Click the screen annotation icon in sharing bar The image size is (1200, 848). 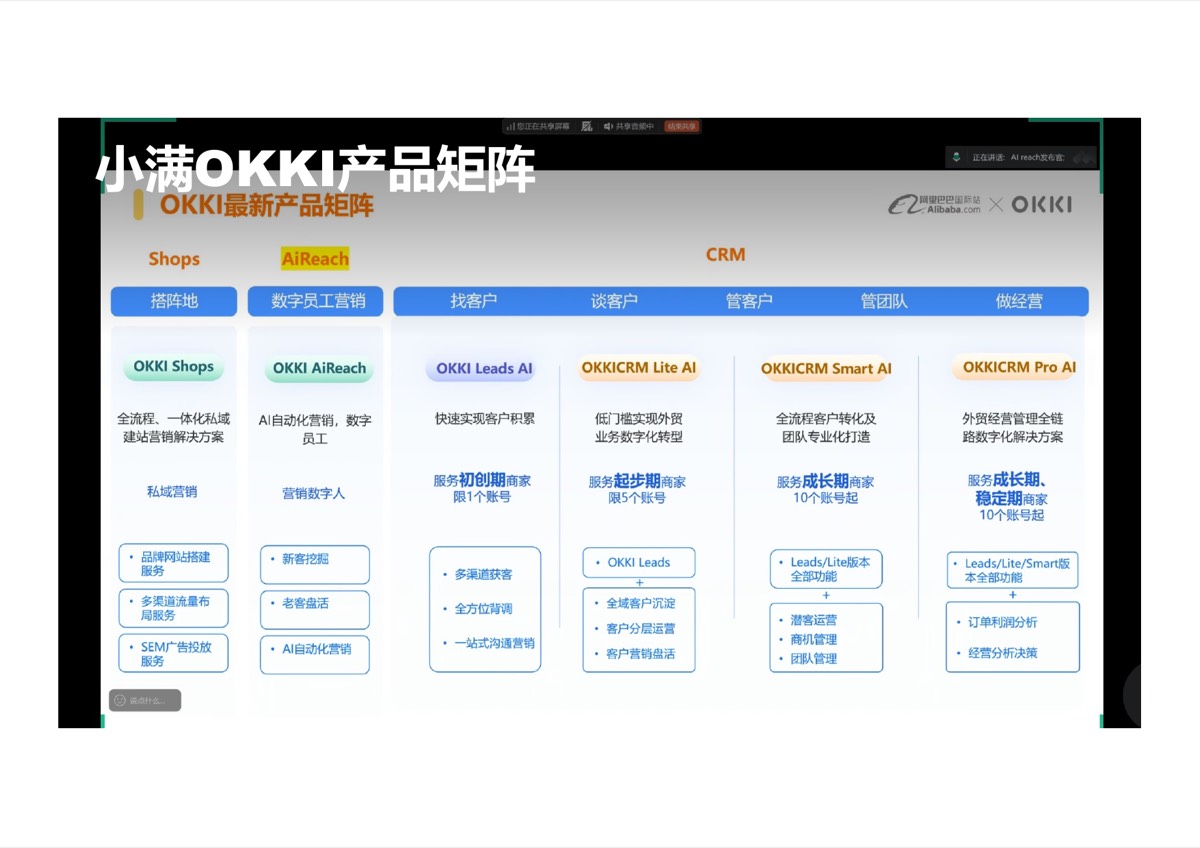click(x=587, y=127)
